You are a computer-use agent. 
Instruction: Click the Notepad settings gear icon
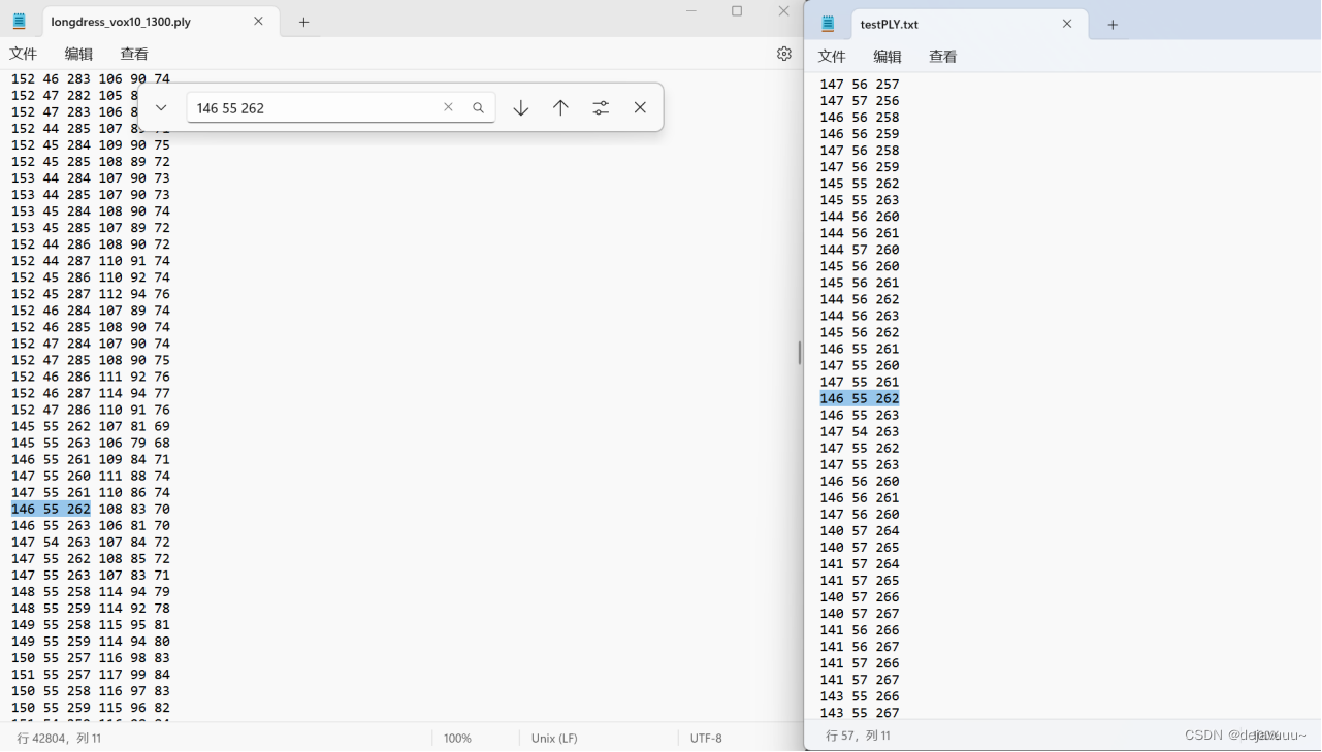[785, 55]
